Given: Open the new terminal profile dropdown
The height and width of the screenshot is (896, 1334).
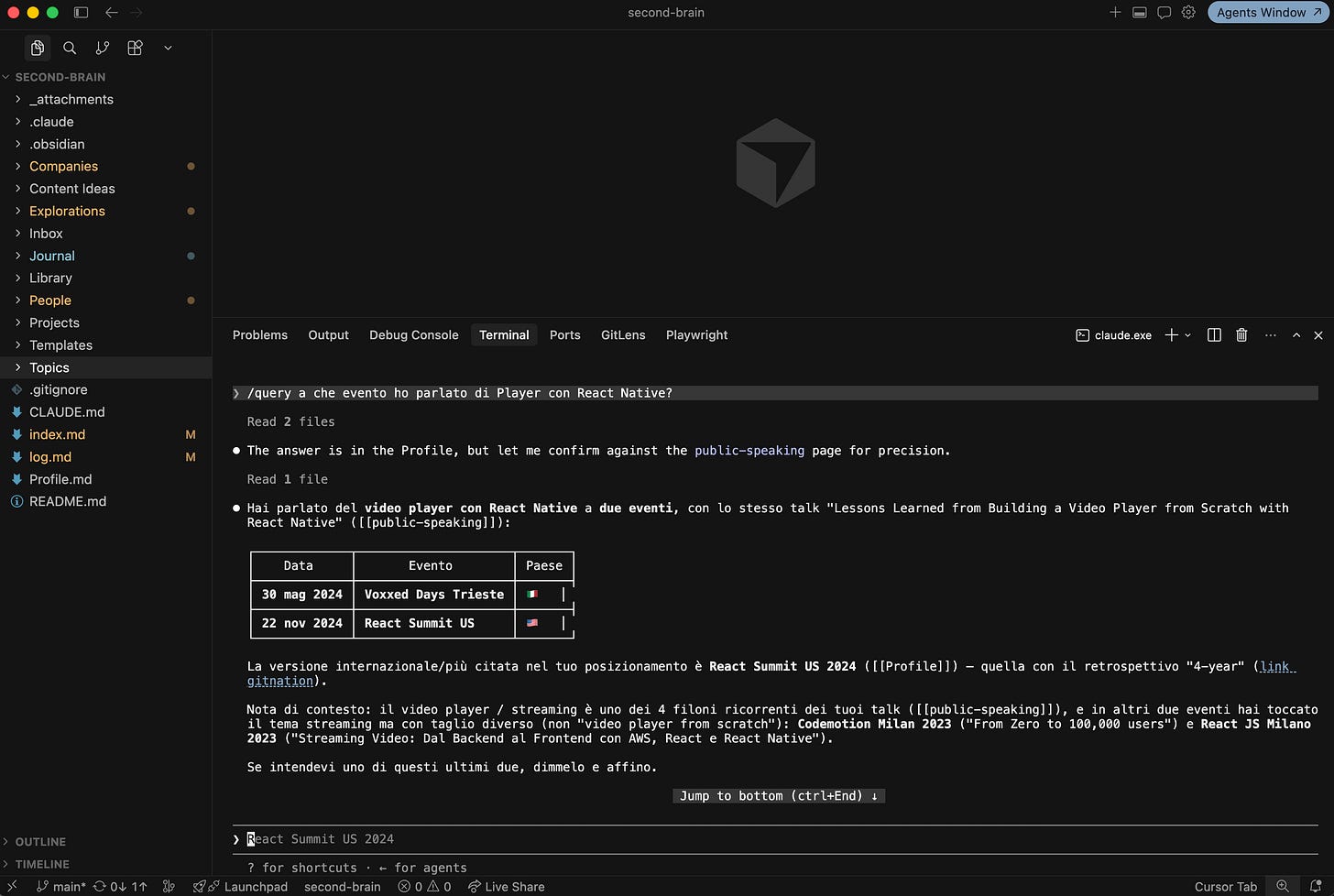Looking at the screenshot, I should coord(1188,335).
